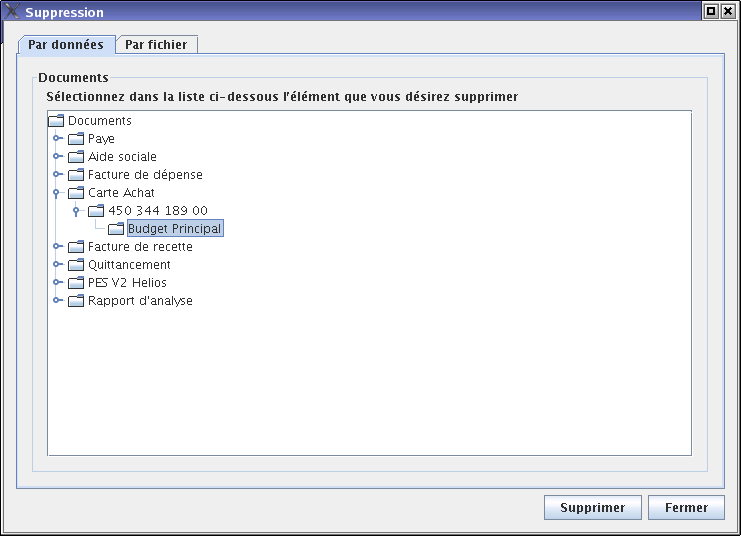This screenshot has height=536, width=741.
Task: Expand the PES V2 Helios node
Action: [58, 283]
